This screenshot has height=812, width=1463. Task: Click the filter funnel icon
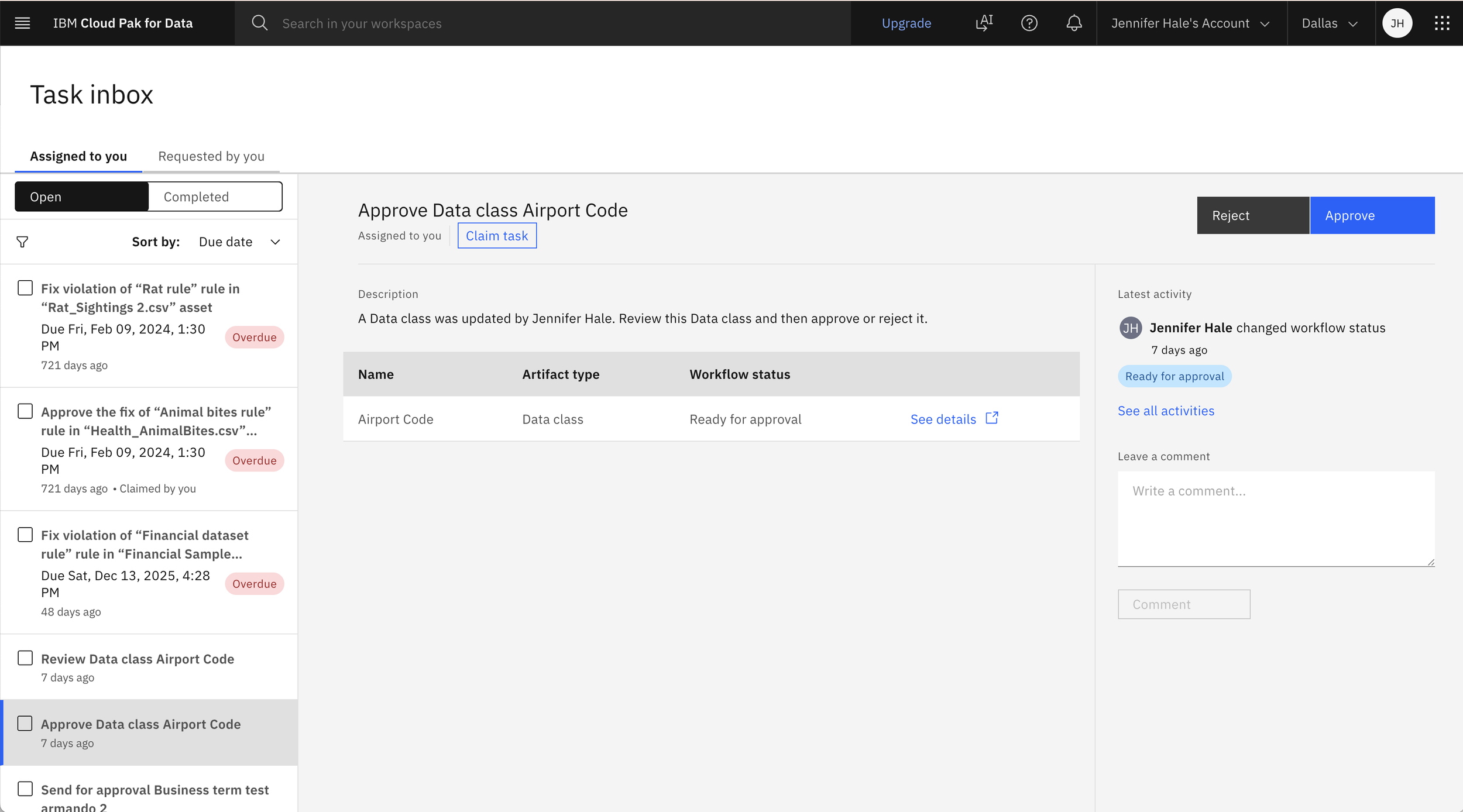(x=22, y=242)
